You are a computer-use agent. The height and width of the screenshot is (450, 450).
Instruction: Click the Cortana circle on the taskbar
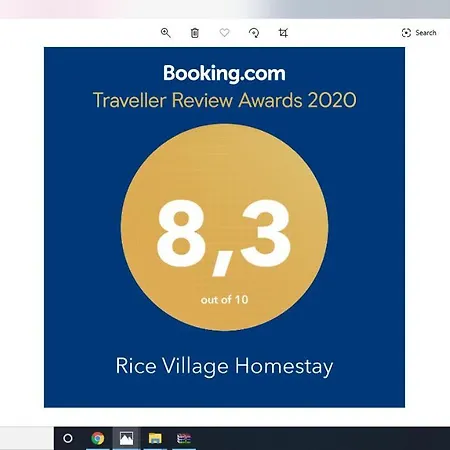coord(68,438)
